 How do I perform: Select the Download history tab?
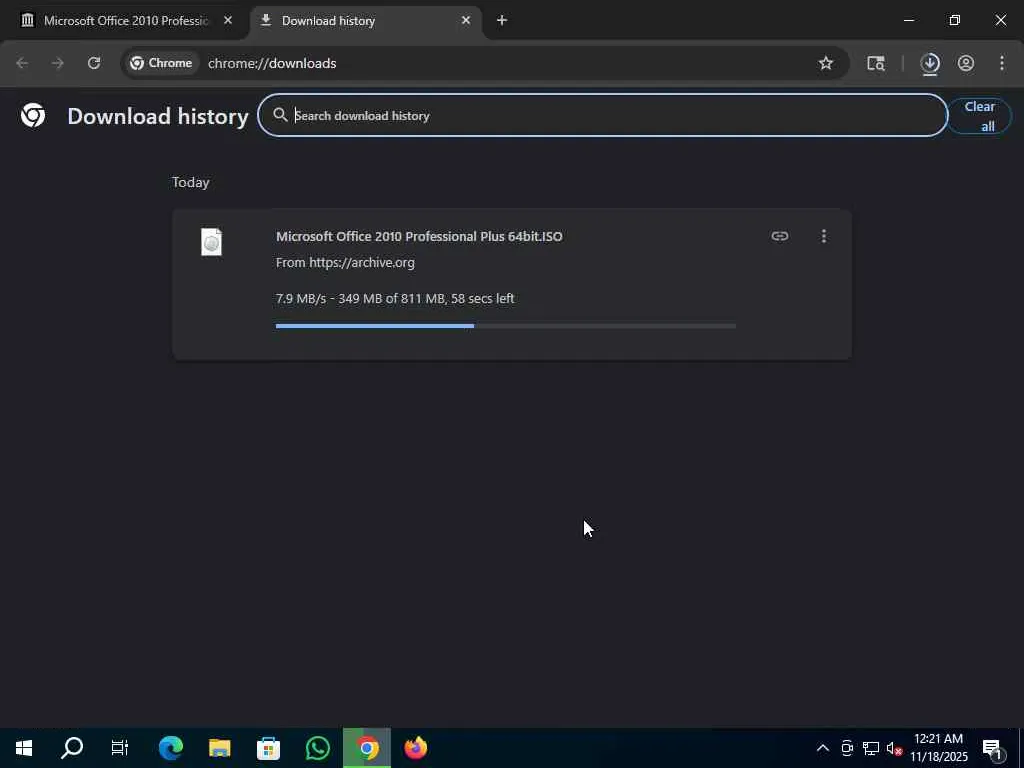click(x=366, y=20)
